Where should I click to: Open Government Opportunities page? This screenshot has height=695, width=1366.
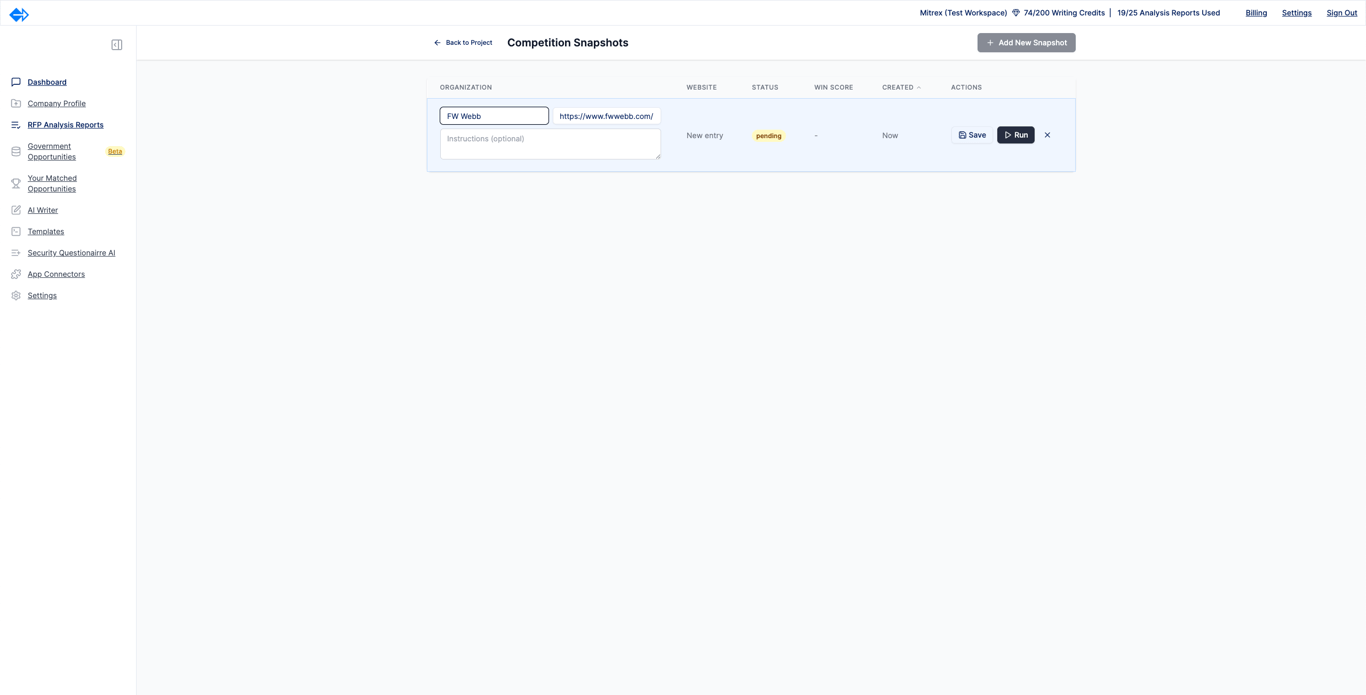pos(52,152)
